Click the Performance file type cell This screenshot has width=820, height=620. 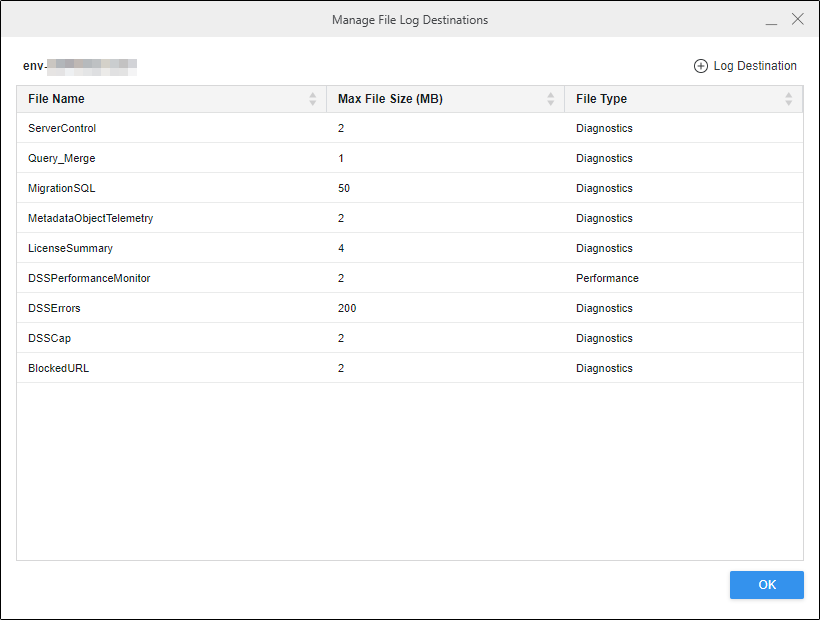[x=607, y=278]
